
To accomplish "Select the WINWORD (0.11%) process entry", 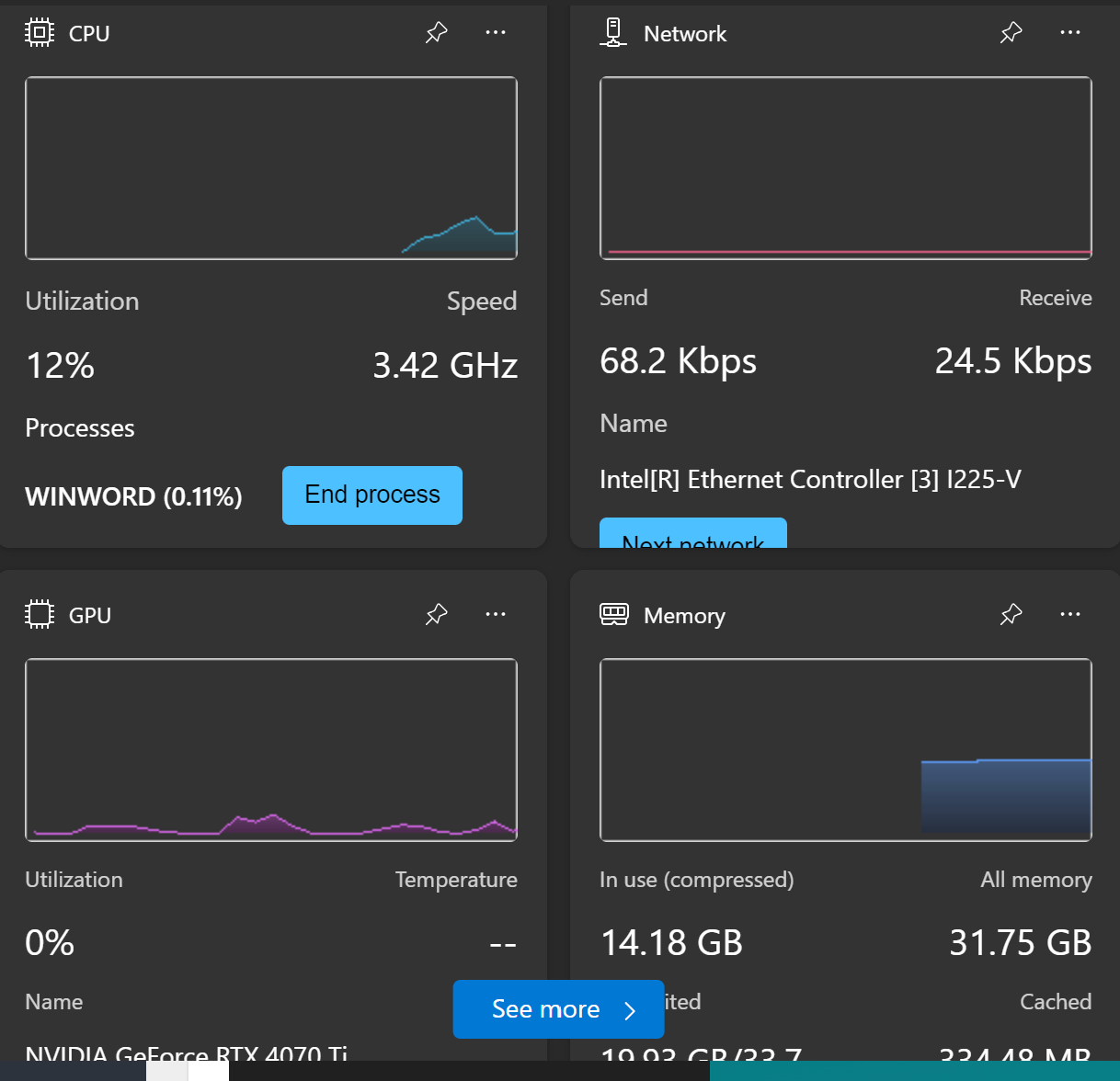I will coord(133,497).
